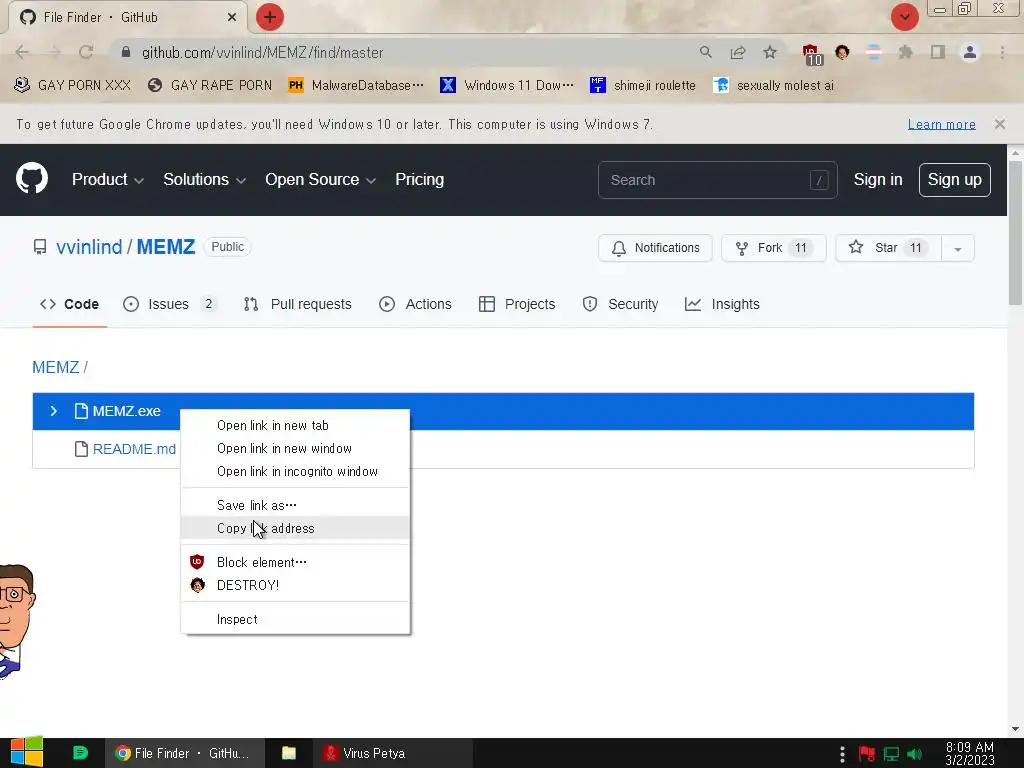Click the zoom magnifier icon in address bar
Image resolution: width=1024 pixels, height=768 pixels.
705,52
